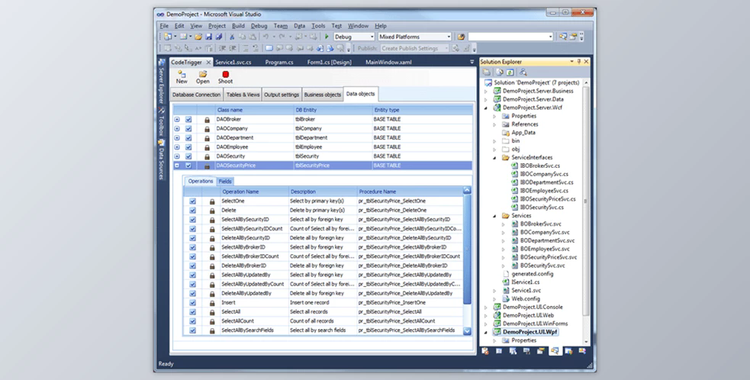Viewport: 750px width, 380px height.
Task: Switch to the Fields sub-tab
Action: (225, 181)
